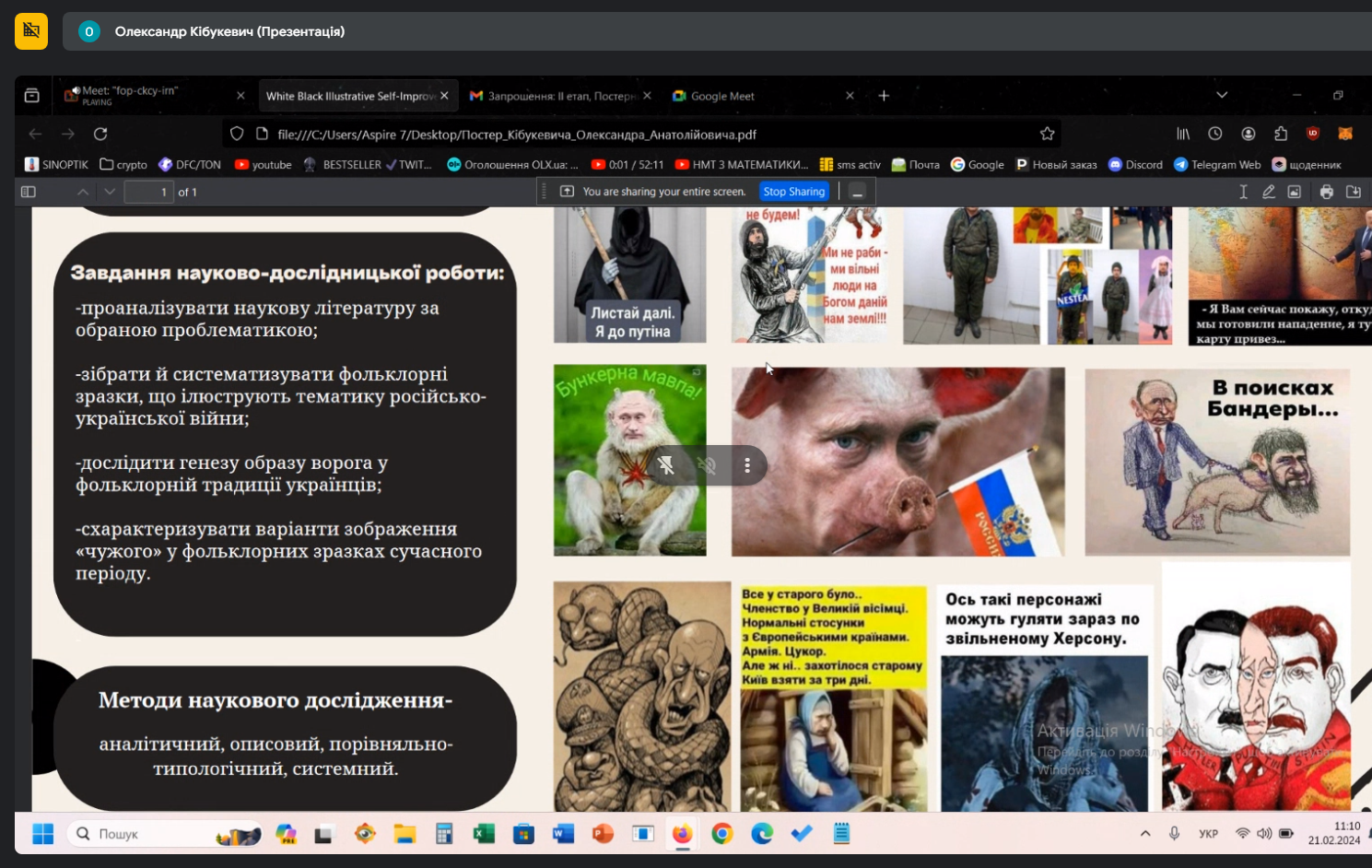Screen dimensions: 1372x868
Task: Toggle the PDF viewer sidebar
Action: point(29,192)
